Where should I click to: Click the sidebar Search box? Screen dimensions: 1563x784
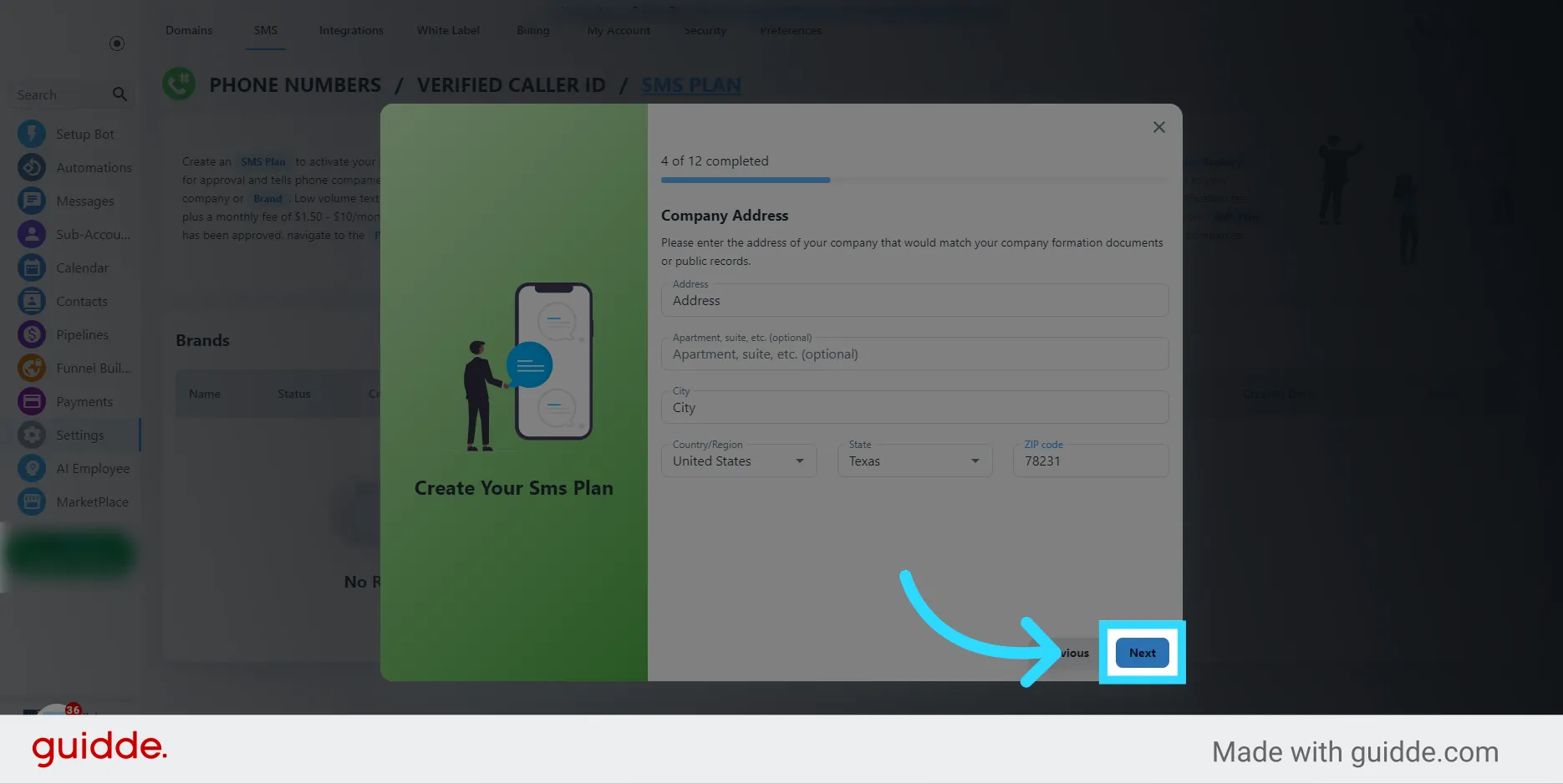click(x=72, y=94)
